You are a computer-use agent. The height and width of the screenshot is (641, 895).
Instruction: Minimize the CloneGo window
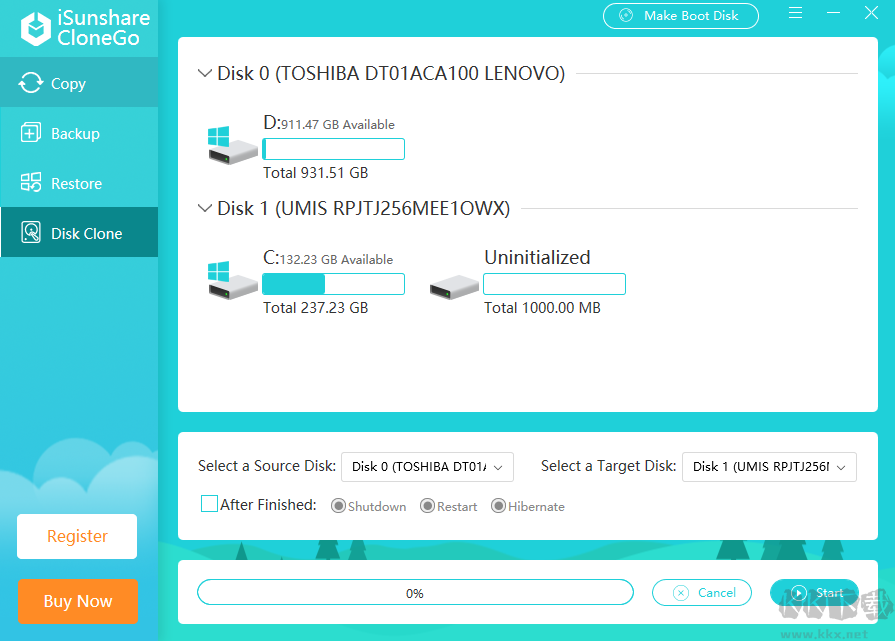click(x=833, y=13)
